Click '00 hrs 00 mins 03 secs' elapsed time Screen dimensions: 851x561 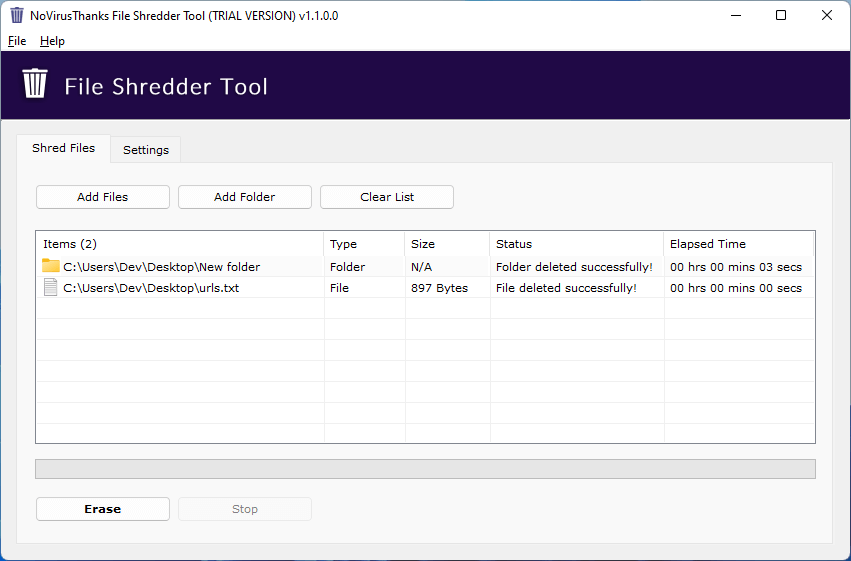pos(736,267)
